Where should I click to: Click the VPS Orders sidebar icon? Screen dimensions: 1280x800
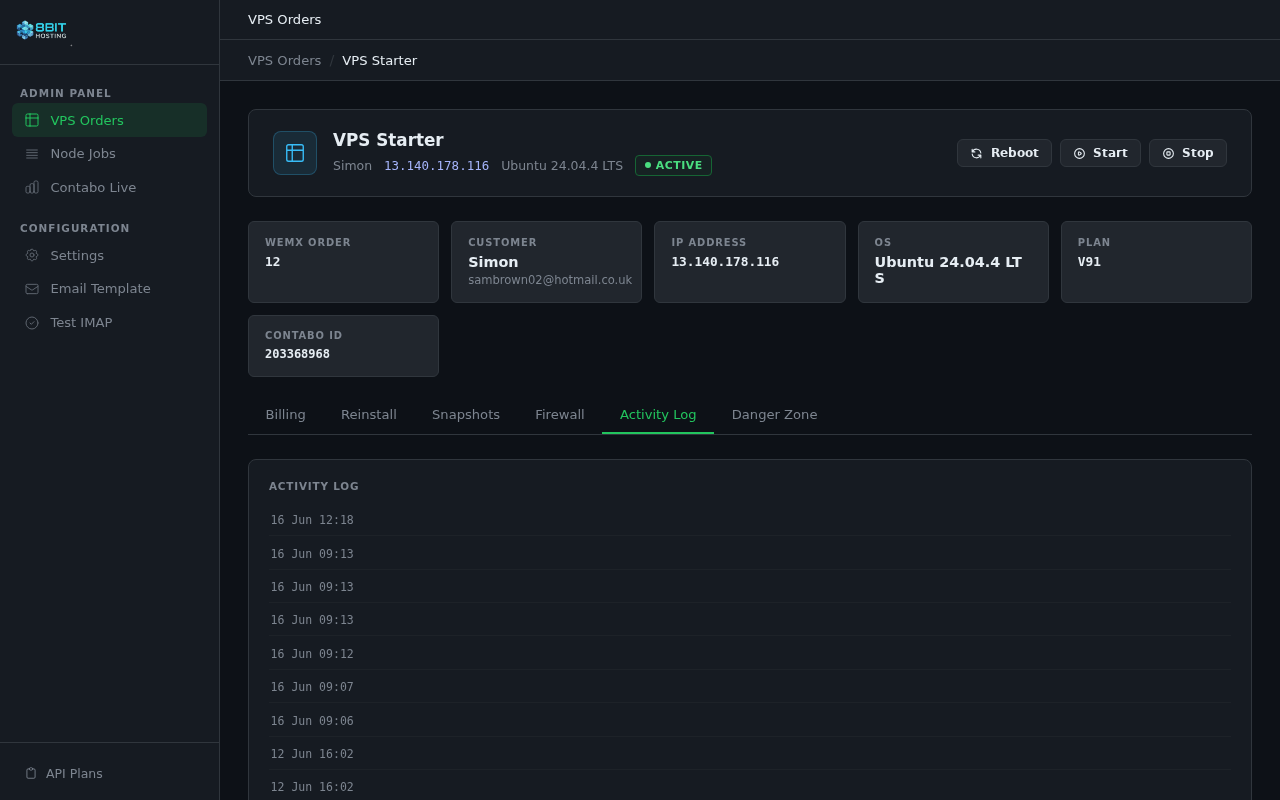tap(32, 120)
